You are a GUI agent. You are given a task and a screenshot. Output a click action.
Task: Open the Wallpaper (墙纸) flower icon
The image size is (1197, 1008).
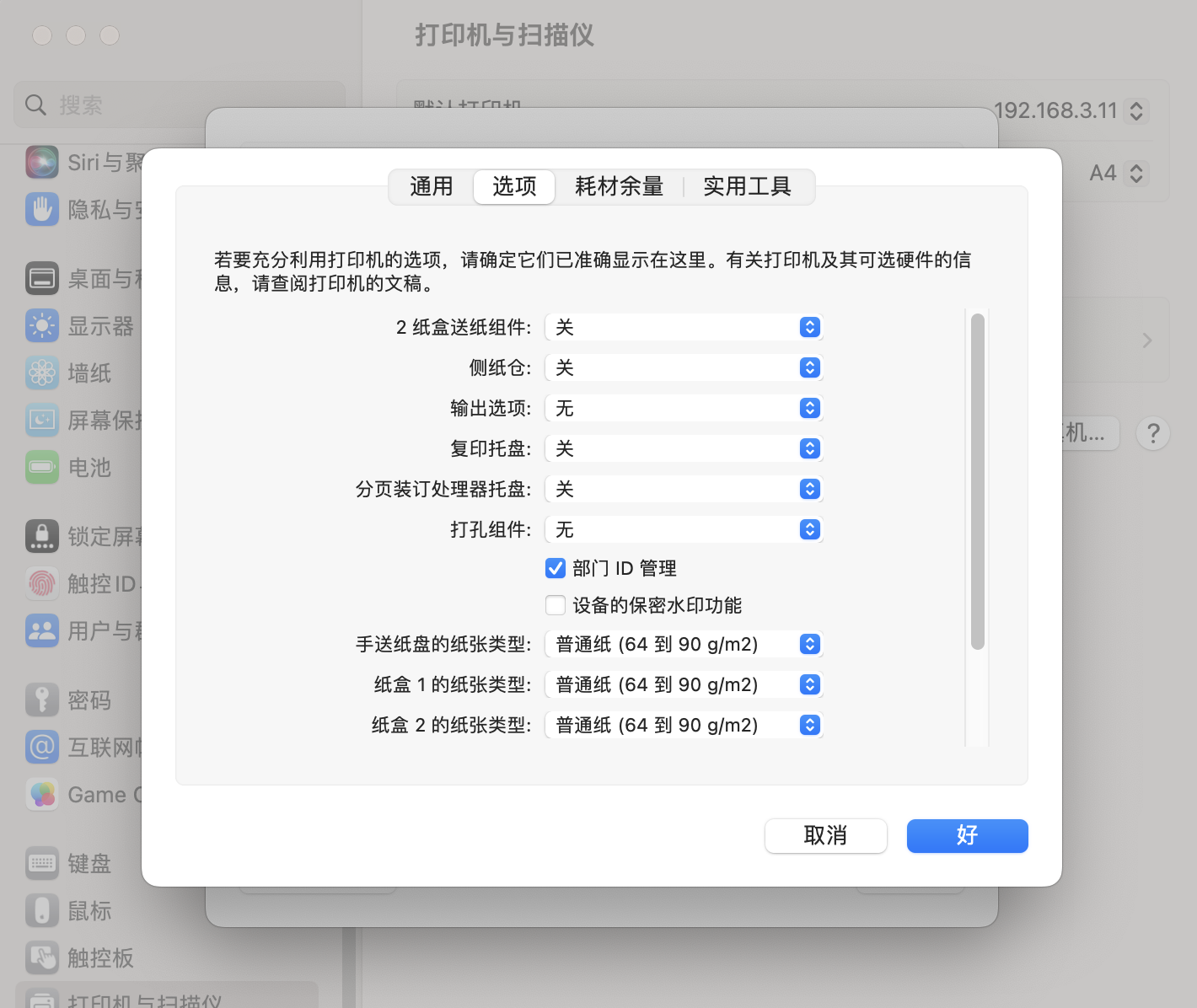[42, 373]
